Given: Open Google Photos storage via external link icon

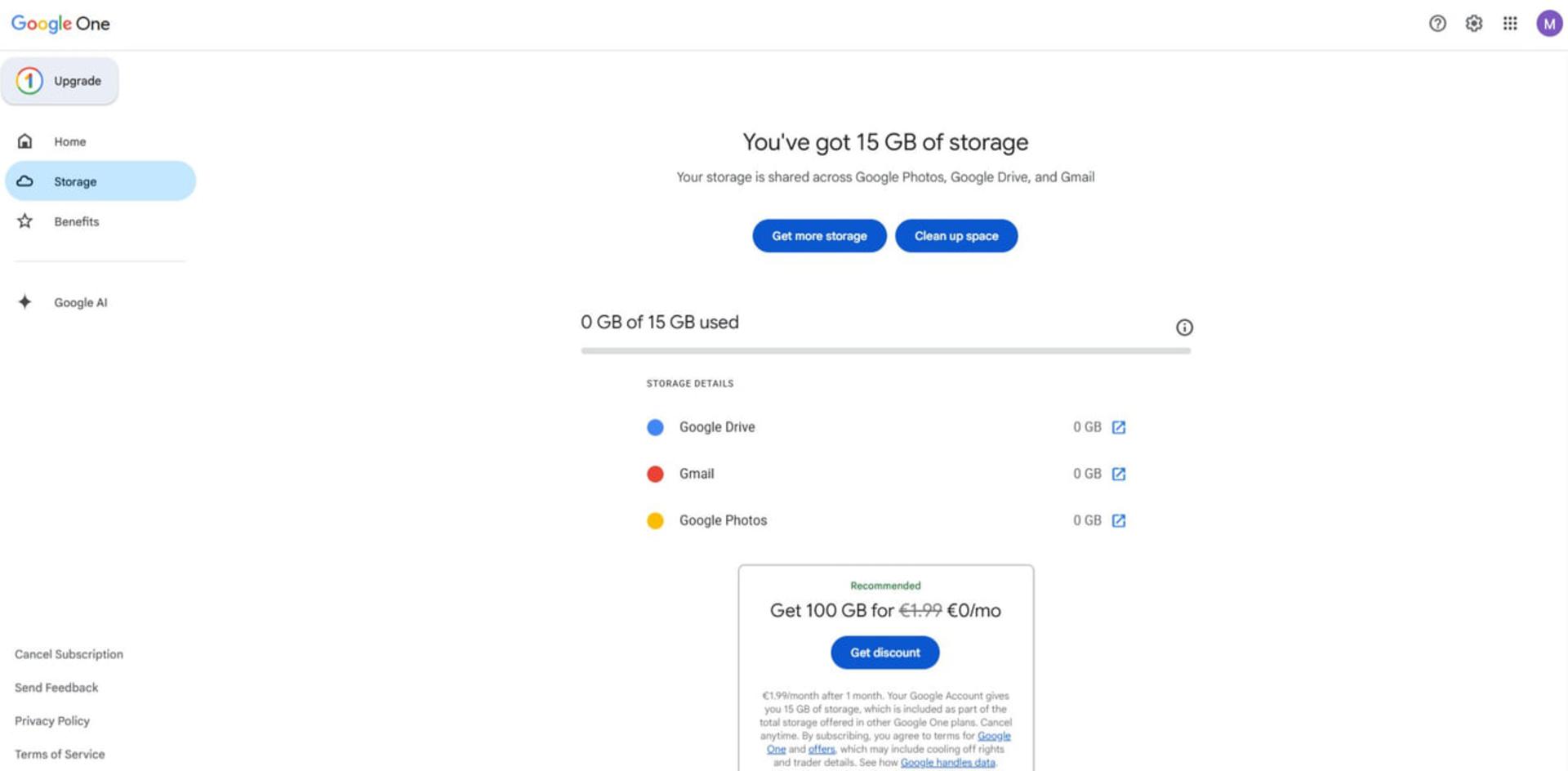Looking at the screenshot, I should (x=1119, y=520).
